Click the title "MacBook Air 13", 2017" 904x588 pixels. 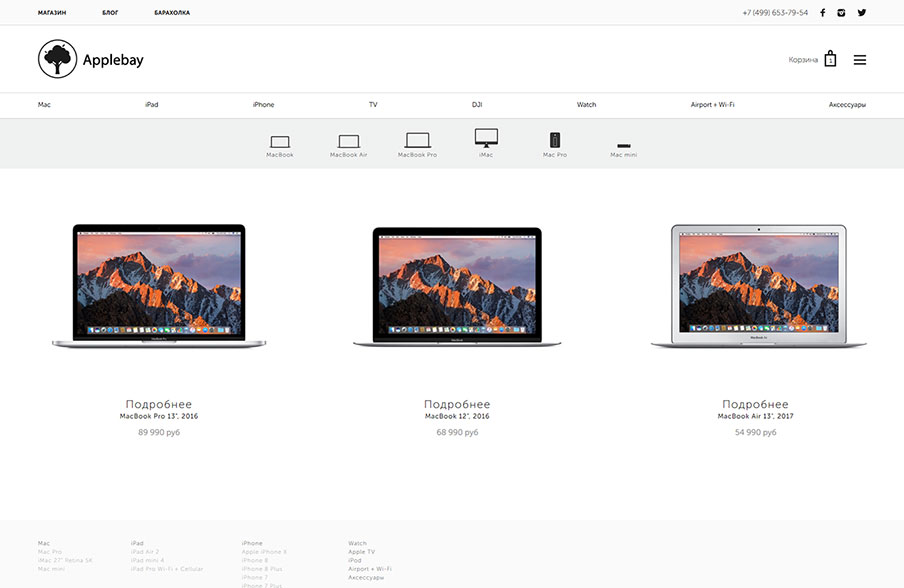[755, 416]
